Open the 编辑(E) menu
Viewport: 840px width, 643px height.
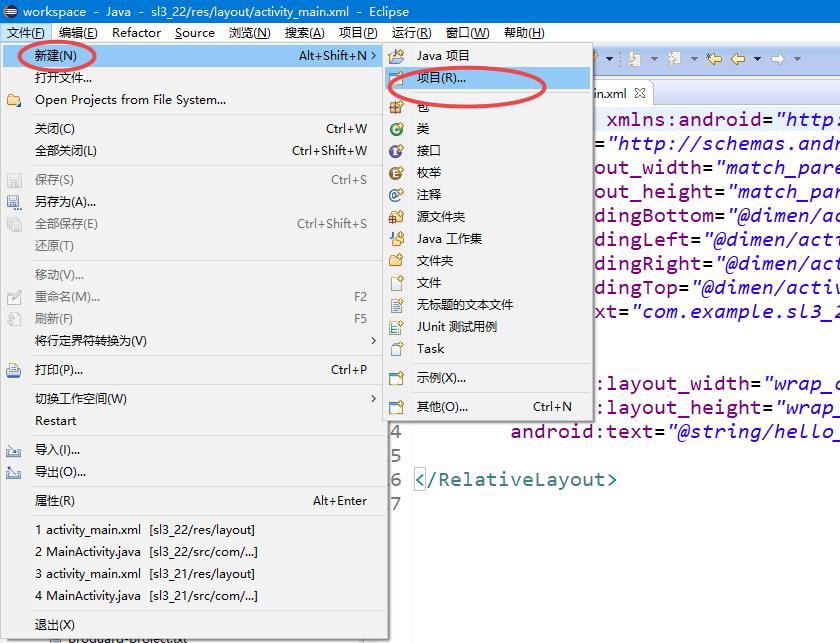(x=78, y=33)
